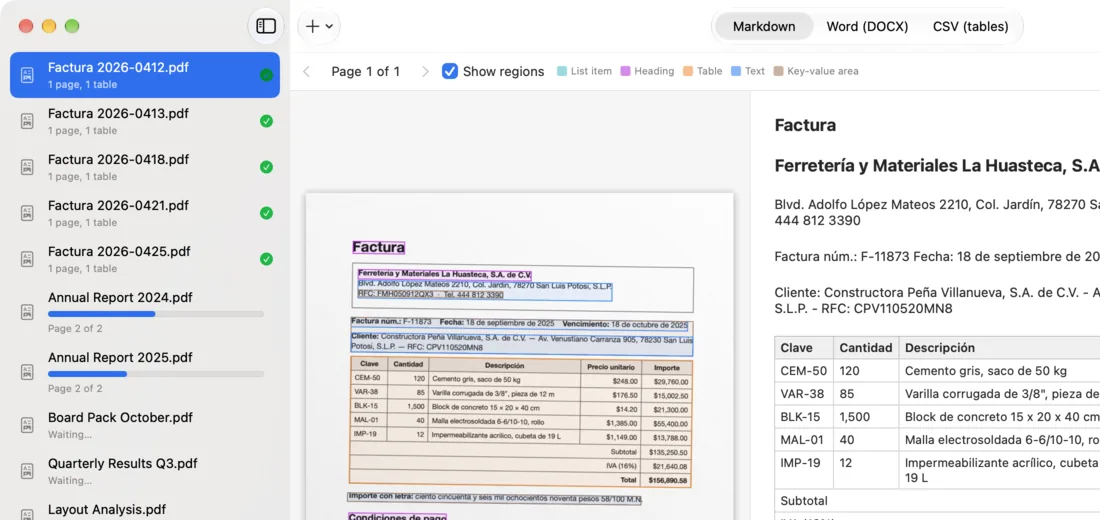The width and height of the screenshot is (1100, 520).
Task: Click document icon beside Factura 2026-0413.pdf
Action: tap(27, 121)
